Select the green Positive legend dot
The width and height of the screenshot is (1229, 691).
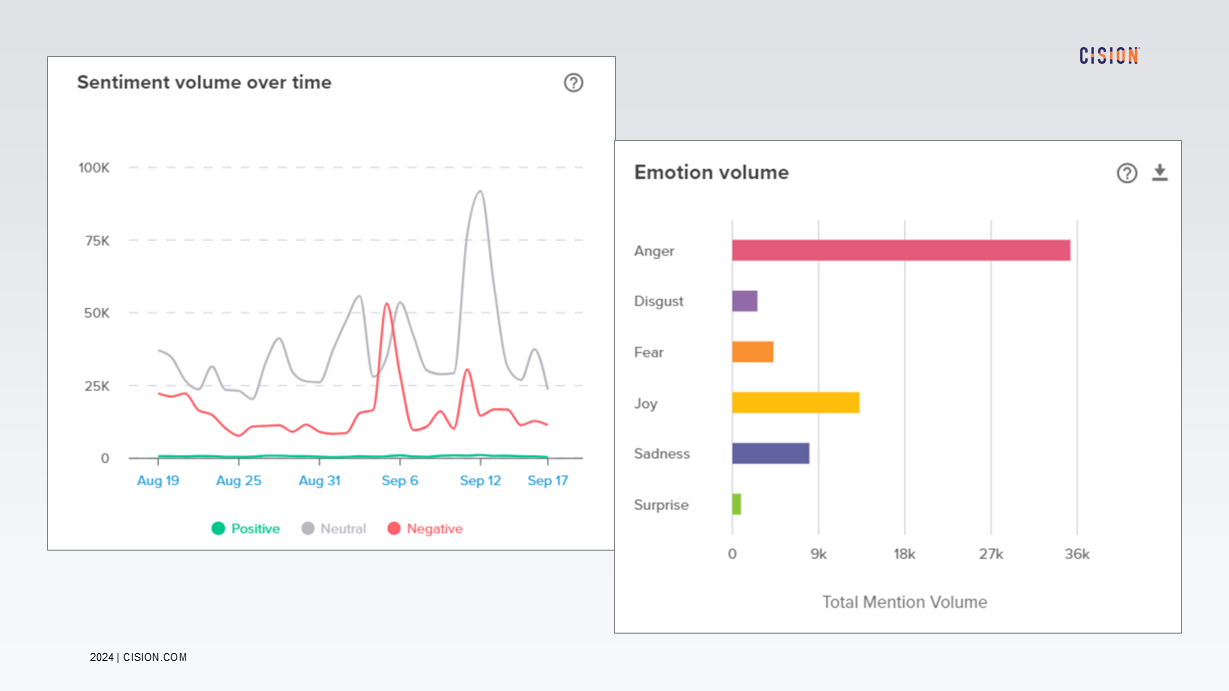[x=220, y=528]
